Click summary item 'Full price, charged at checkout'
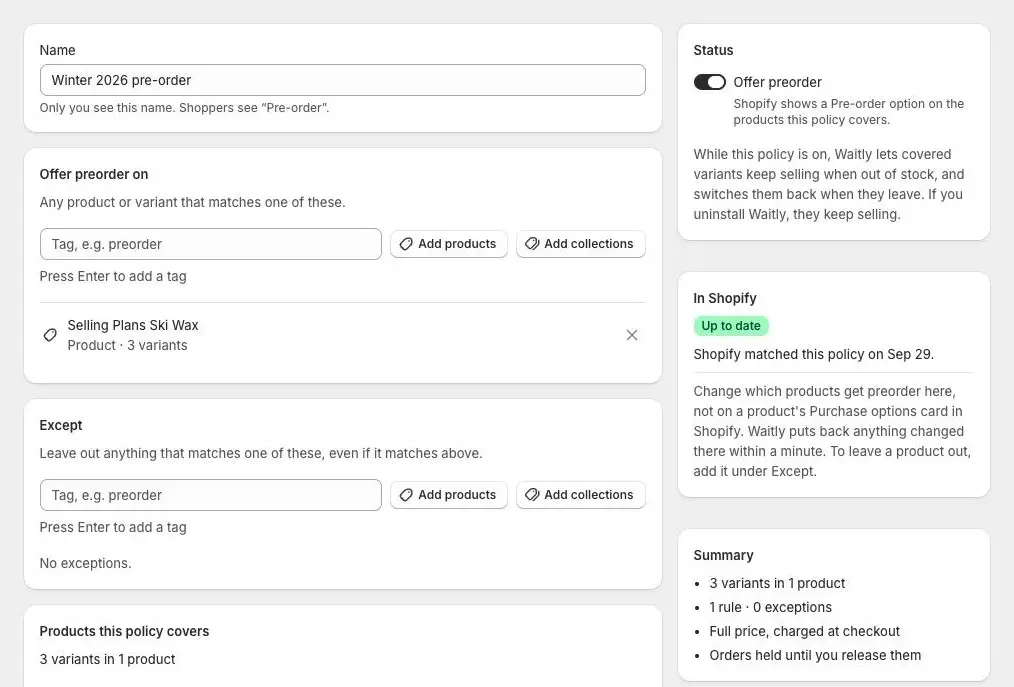The width and height of the screenshot is (1014, 687). (804, 631)
